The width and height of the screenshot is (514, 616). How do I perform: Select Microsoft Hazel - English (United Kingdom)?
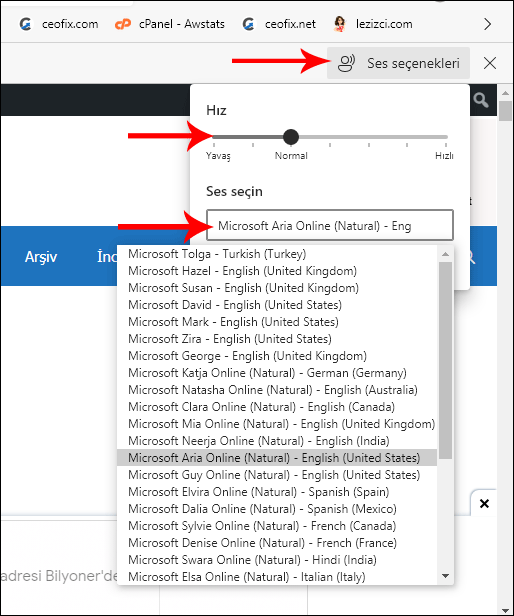277,271
